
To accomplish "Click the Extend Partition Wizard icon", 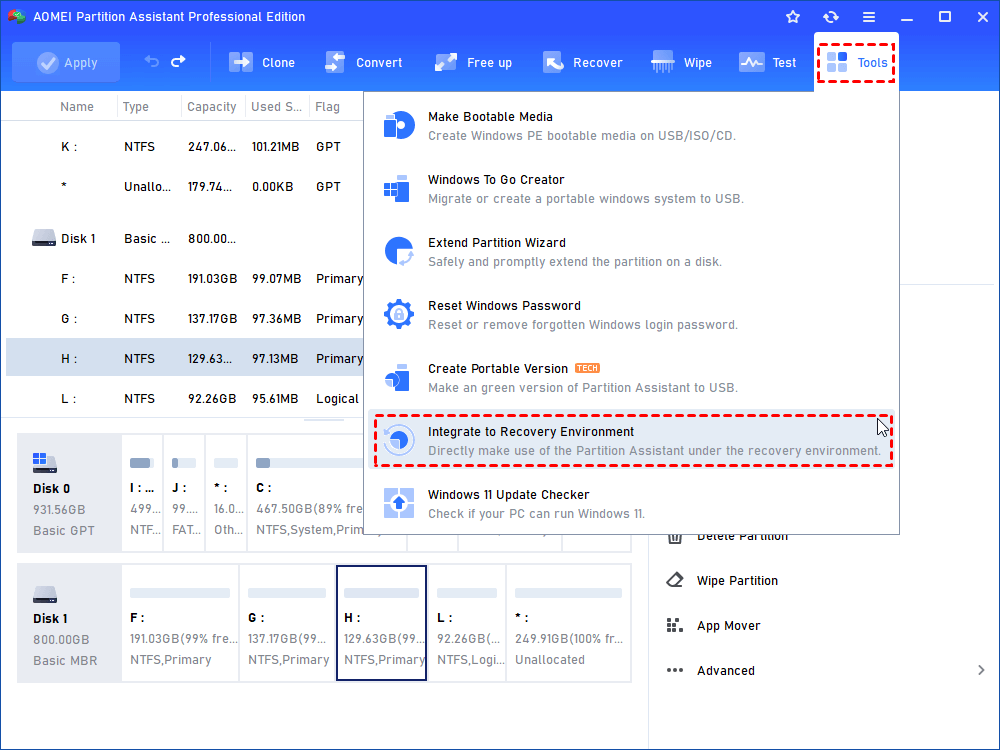I will tap(399, 251).
